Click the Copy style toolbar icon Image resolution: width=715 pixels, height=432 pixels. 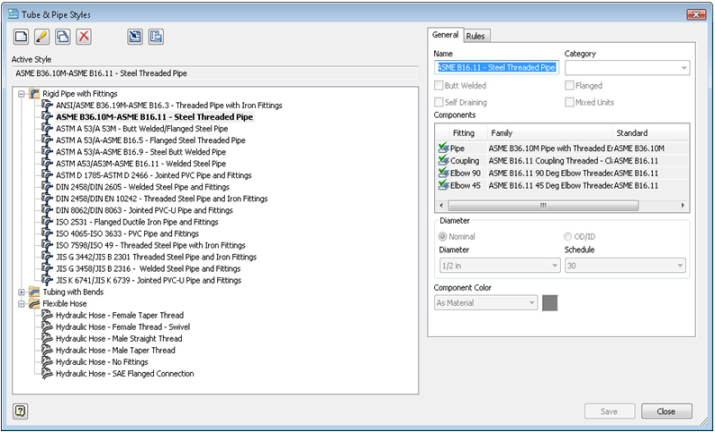click(63, 36)
